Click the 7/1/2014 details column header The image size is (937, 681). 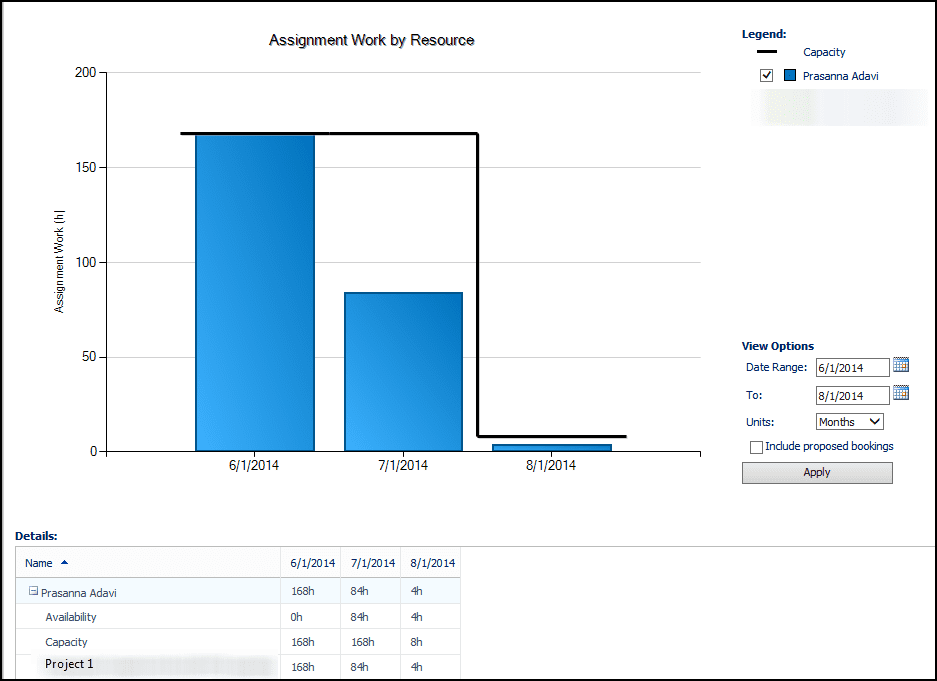pyautogui.click(x=372, y=563)
